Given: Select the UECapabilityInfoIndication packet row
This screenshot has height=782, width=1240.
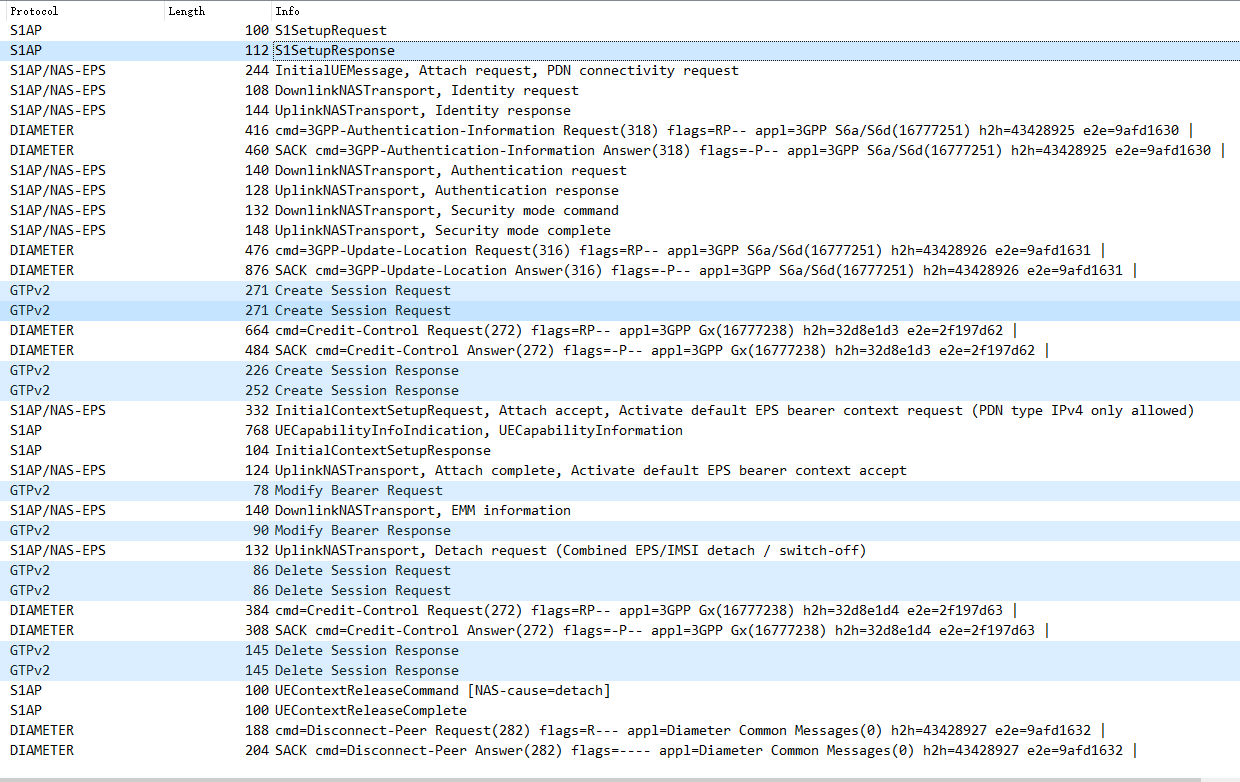Looking at the screenshot, I should pos(620,431).
